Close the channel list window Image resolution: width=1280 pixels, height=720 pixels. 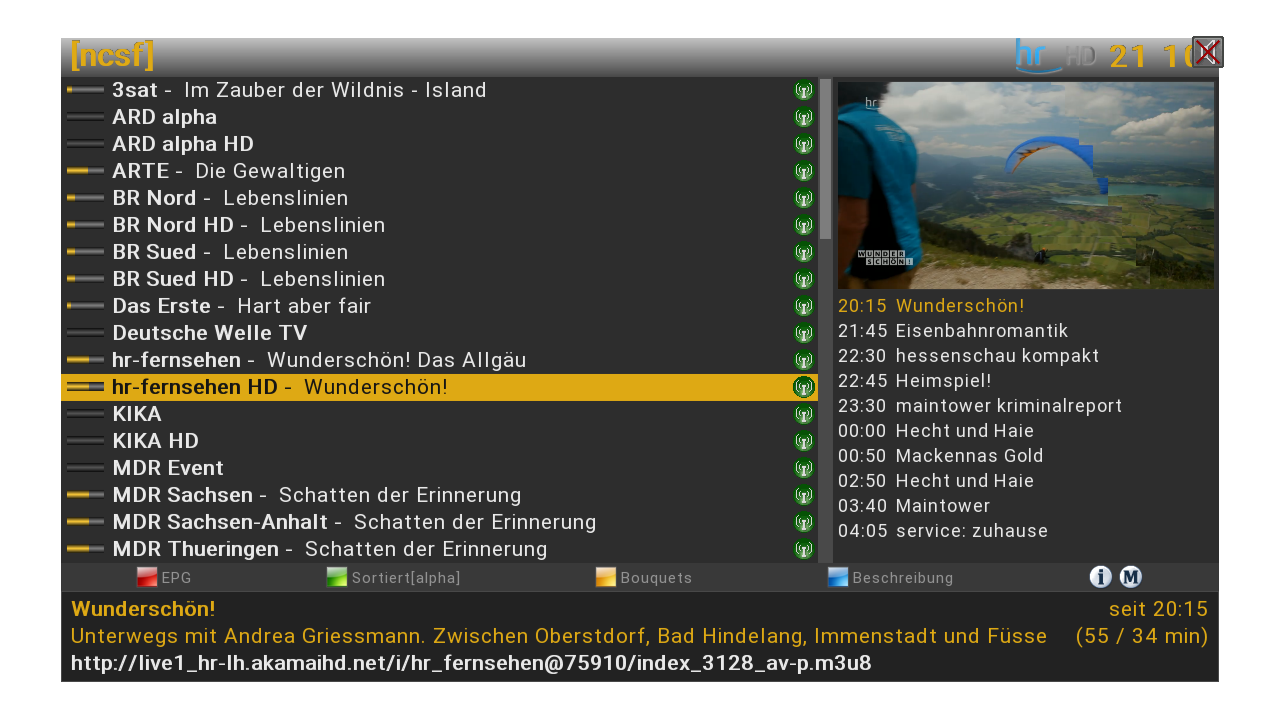[x=1207, y=52]
